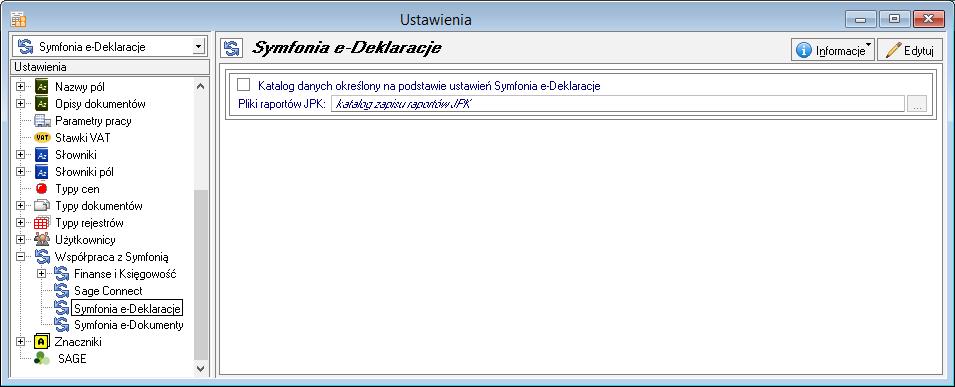Image resolution: width=955 pixels, height=387 pixels.
Task: Click the panel header Symfonia e-Deklaracje icon
Action: pyautogui.click(x=231, y=49)
